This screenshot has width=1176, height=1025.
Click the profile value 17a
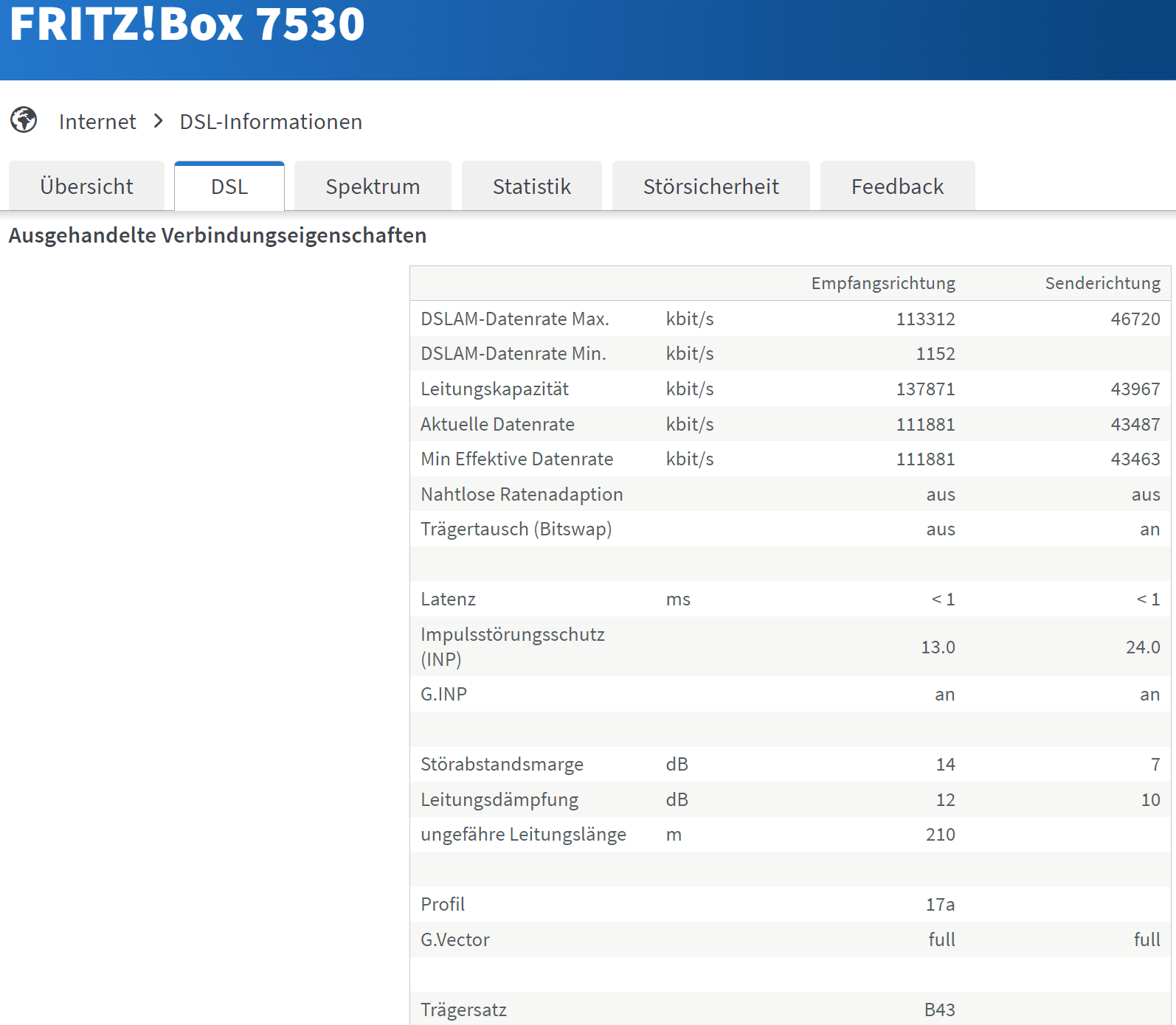point(940,904)
